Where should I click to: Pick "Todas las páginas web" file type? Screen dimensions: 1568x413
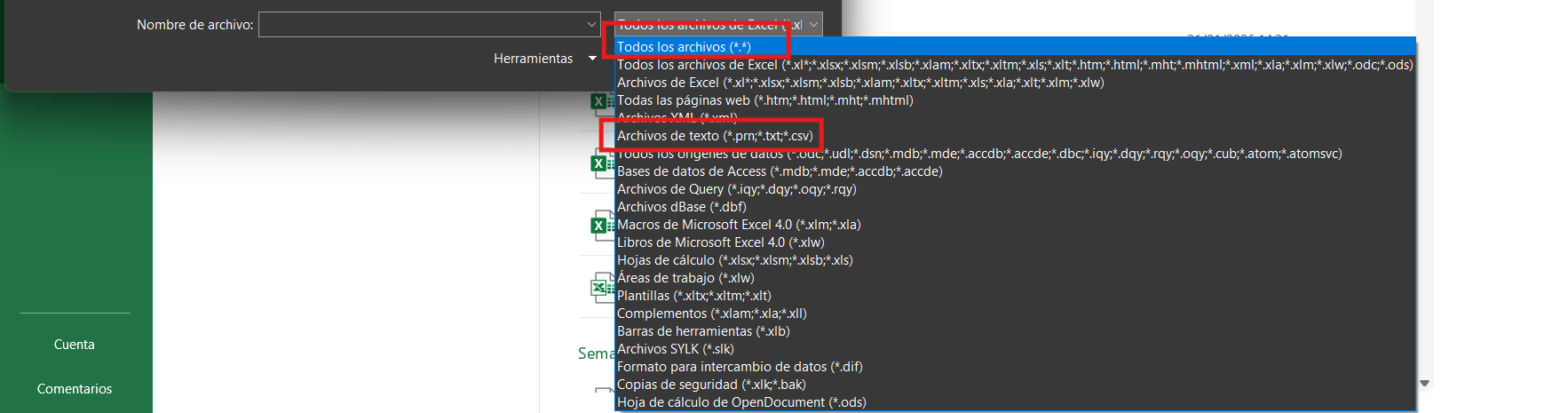764,100
